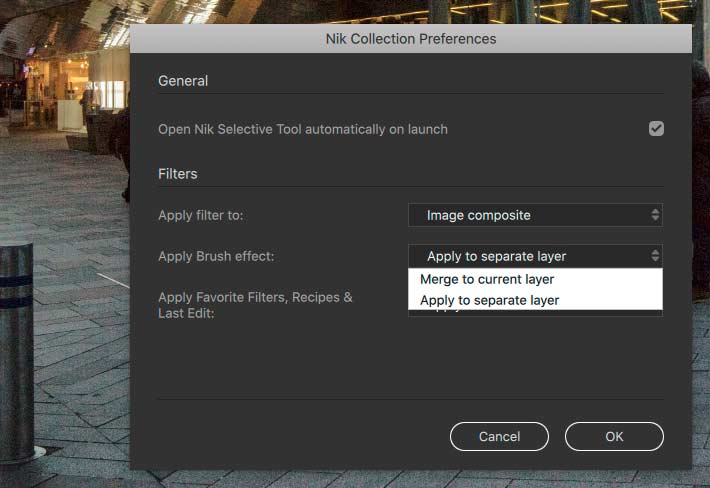Image resolution: width=710 pixels, height=488 pixels.
Task: Click the Filters section heading
Action: (178, 174)
